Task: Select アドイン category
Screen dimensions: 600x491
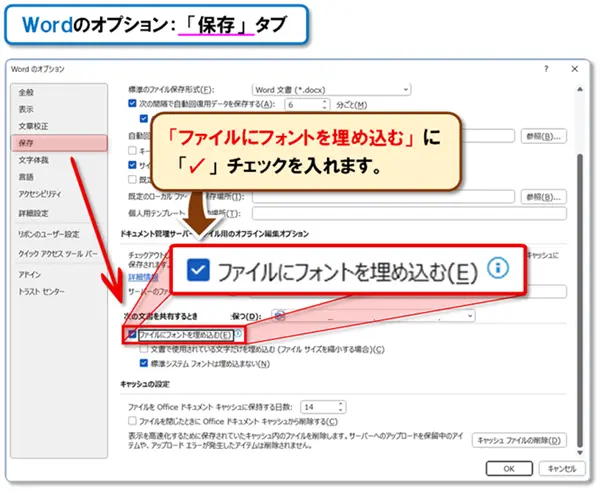Action: [59, 274]
